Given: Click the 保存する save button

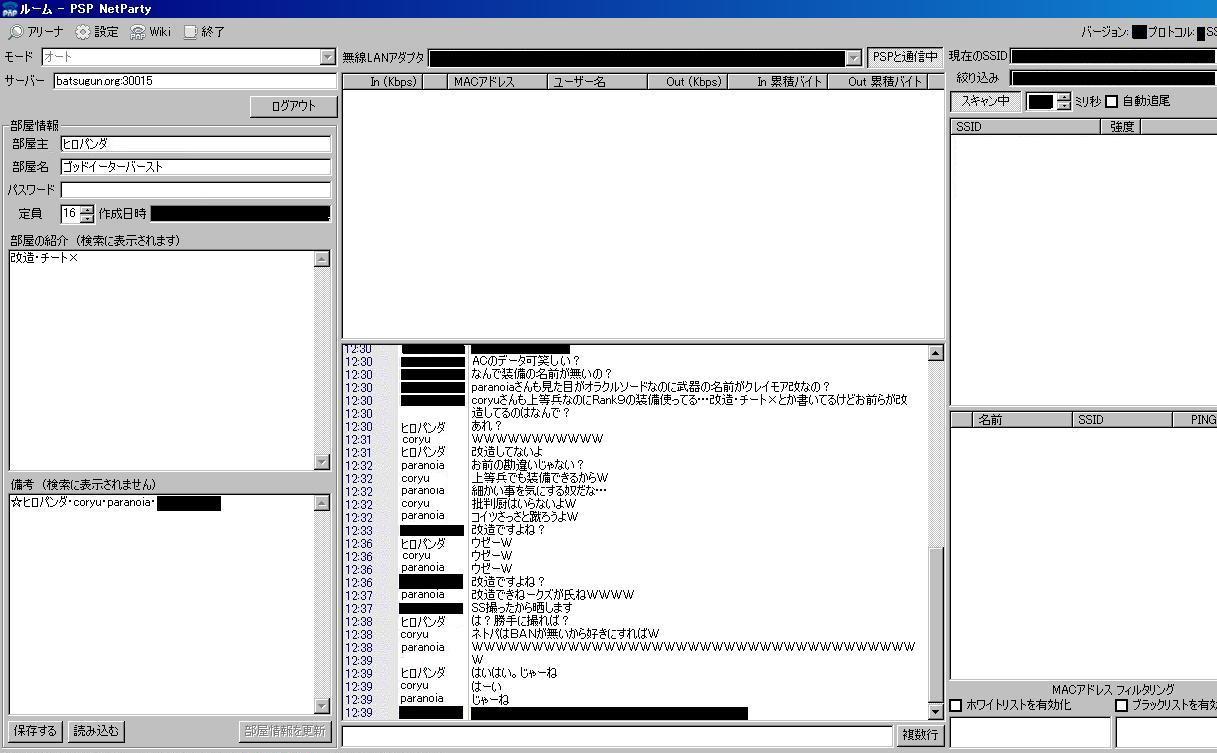Looking at the screenshot, I should (x=35, y=731).
